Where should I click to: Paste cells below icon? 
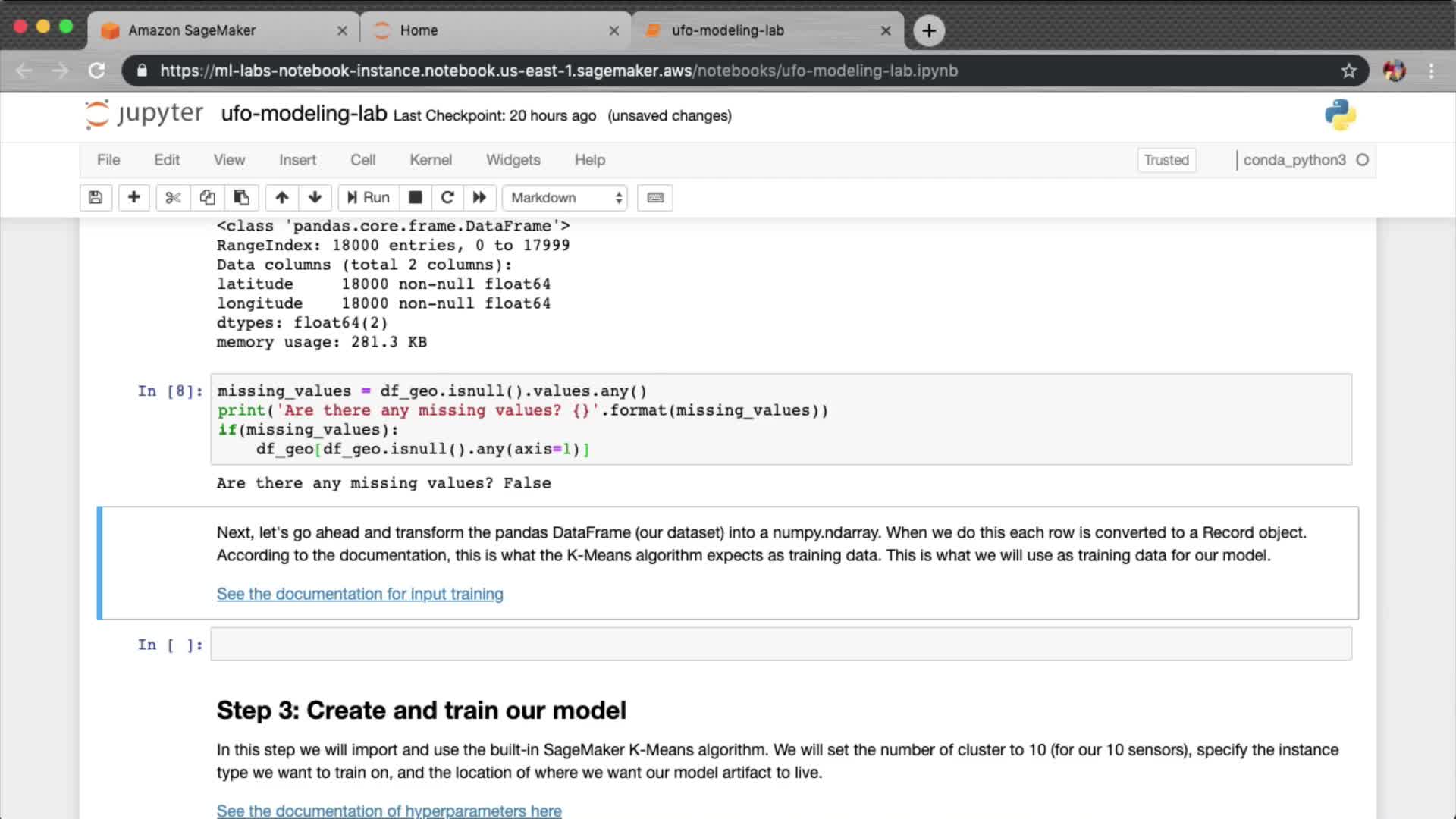pos(241,198)
